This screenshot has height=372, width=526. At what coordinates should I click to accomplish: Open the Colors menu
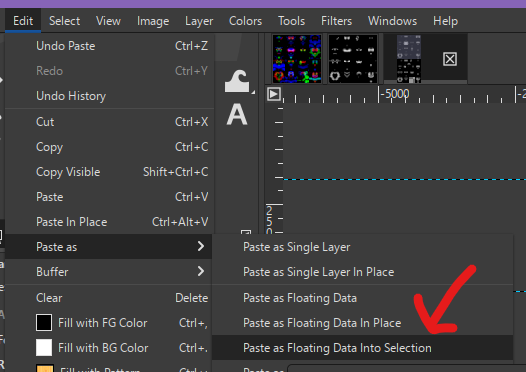click(245, 21)
